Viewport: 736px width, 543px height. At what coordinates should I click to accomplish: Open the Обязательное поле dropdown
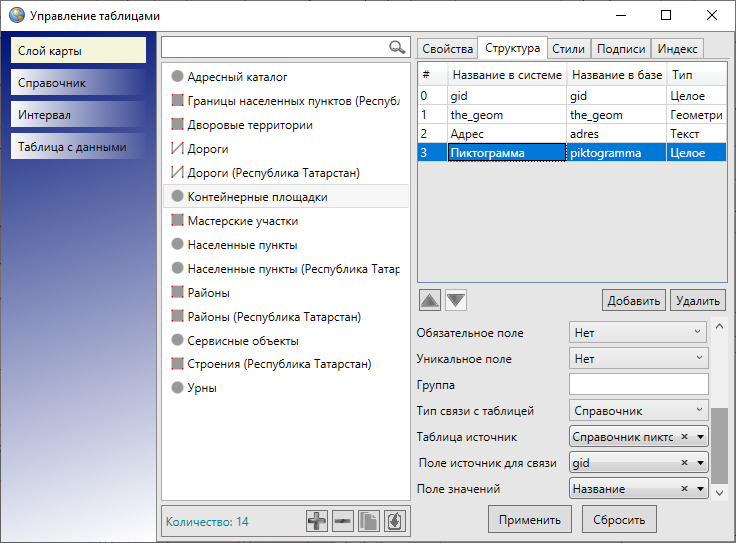click(637, 332)
